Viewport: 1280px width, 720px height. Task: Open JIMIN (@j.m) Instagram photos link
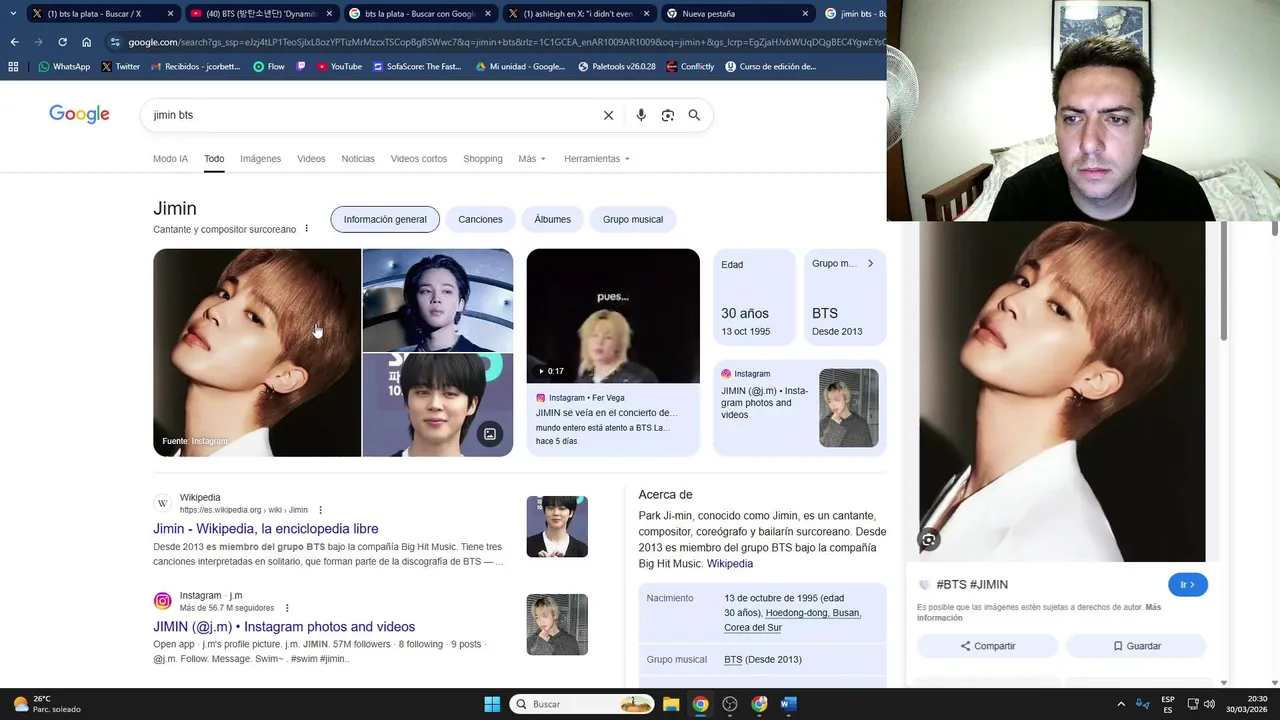point(284,627)
